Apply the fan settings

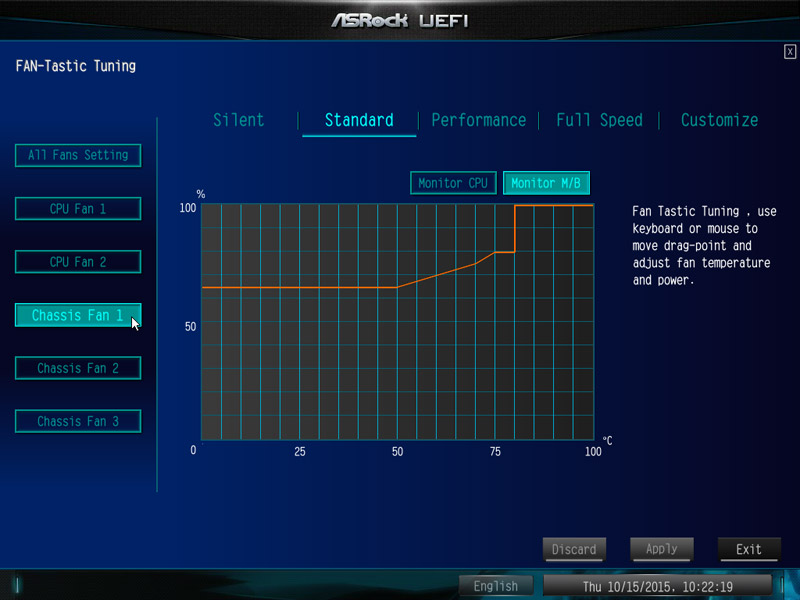click(x=662, y=549)
